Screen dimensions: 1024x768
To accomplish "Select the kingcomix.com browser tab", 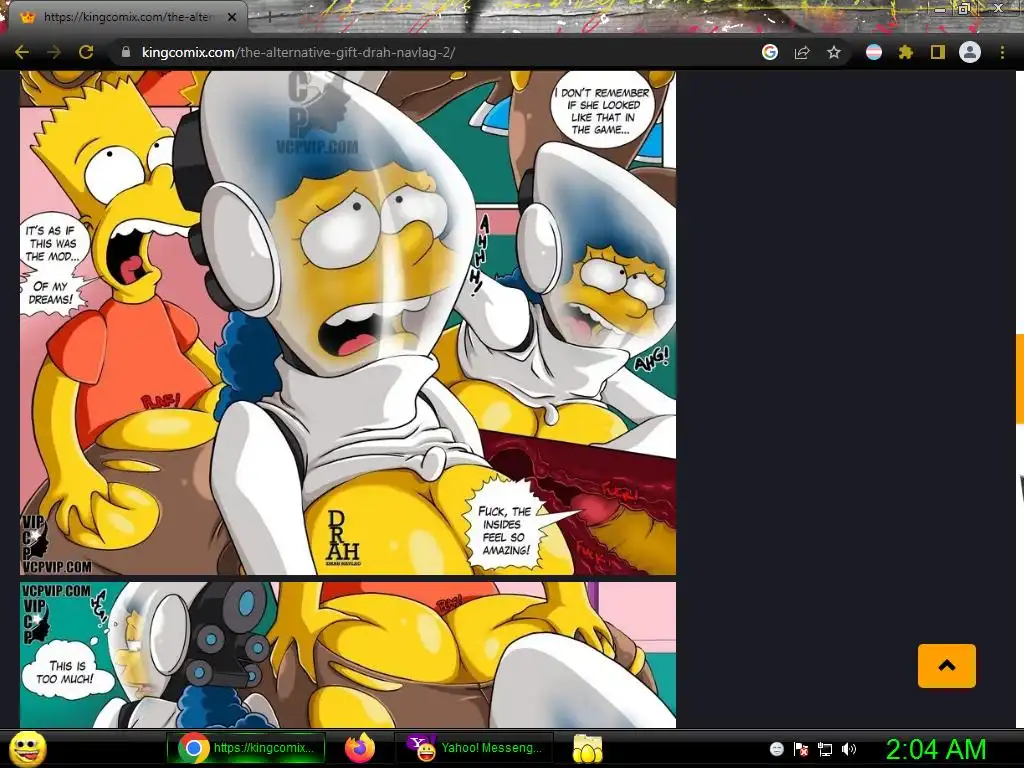I will [127, 17].
